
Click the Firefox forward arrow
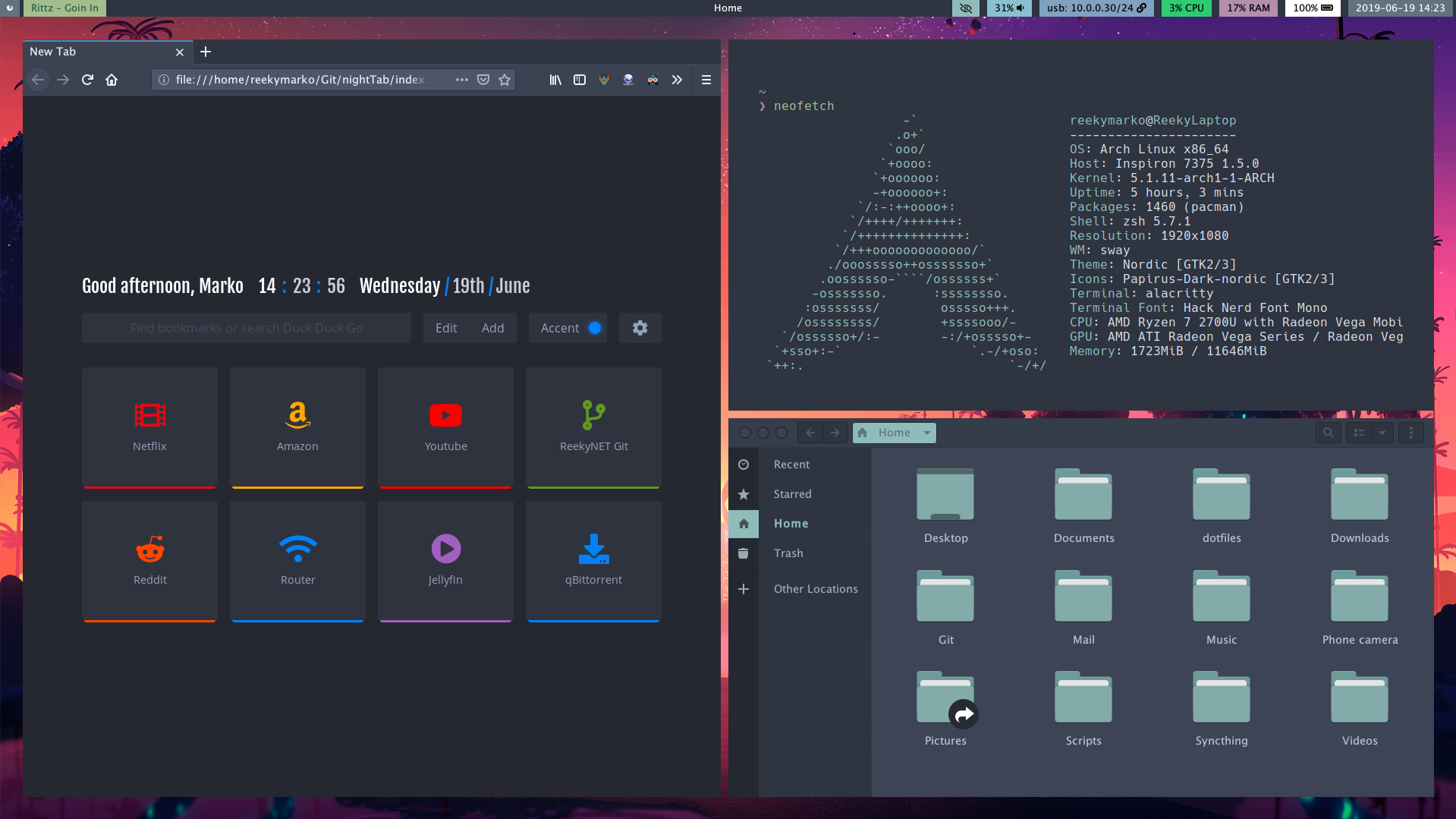63,80
